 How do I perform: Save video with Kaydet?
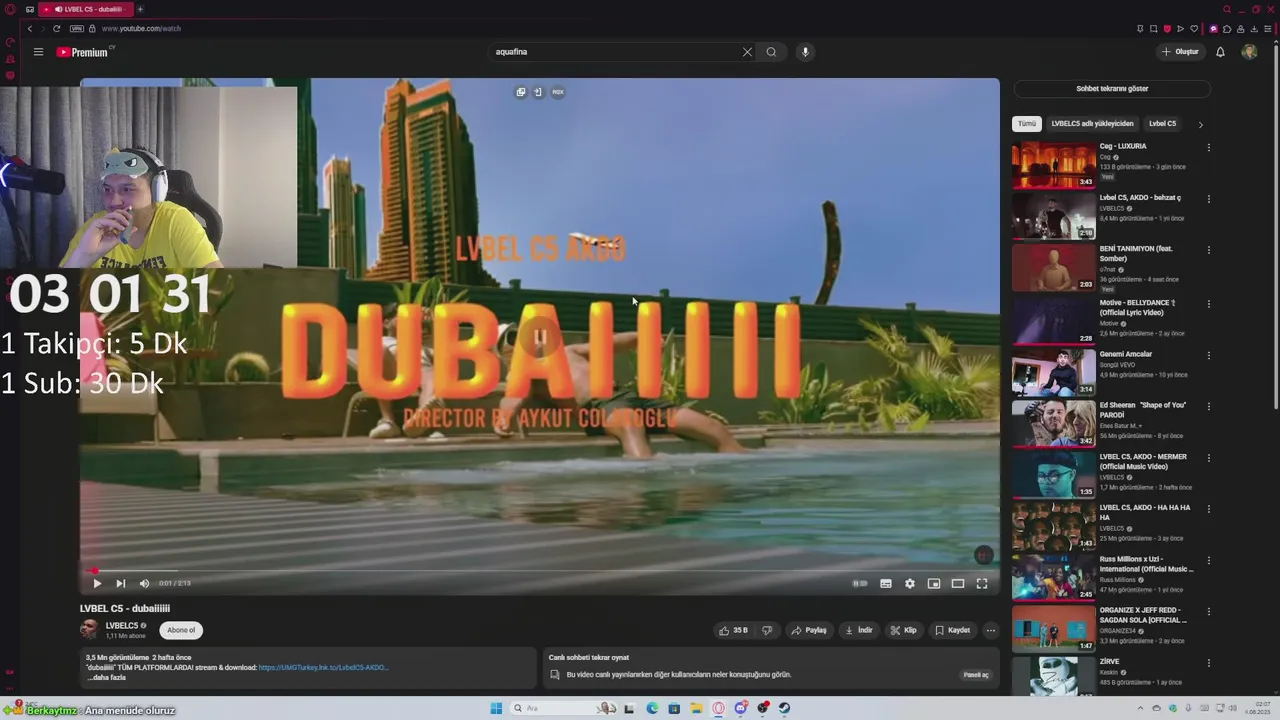coord(952,630)
